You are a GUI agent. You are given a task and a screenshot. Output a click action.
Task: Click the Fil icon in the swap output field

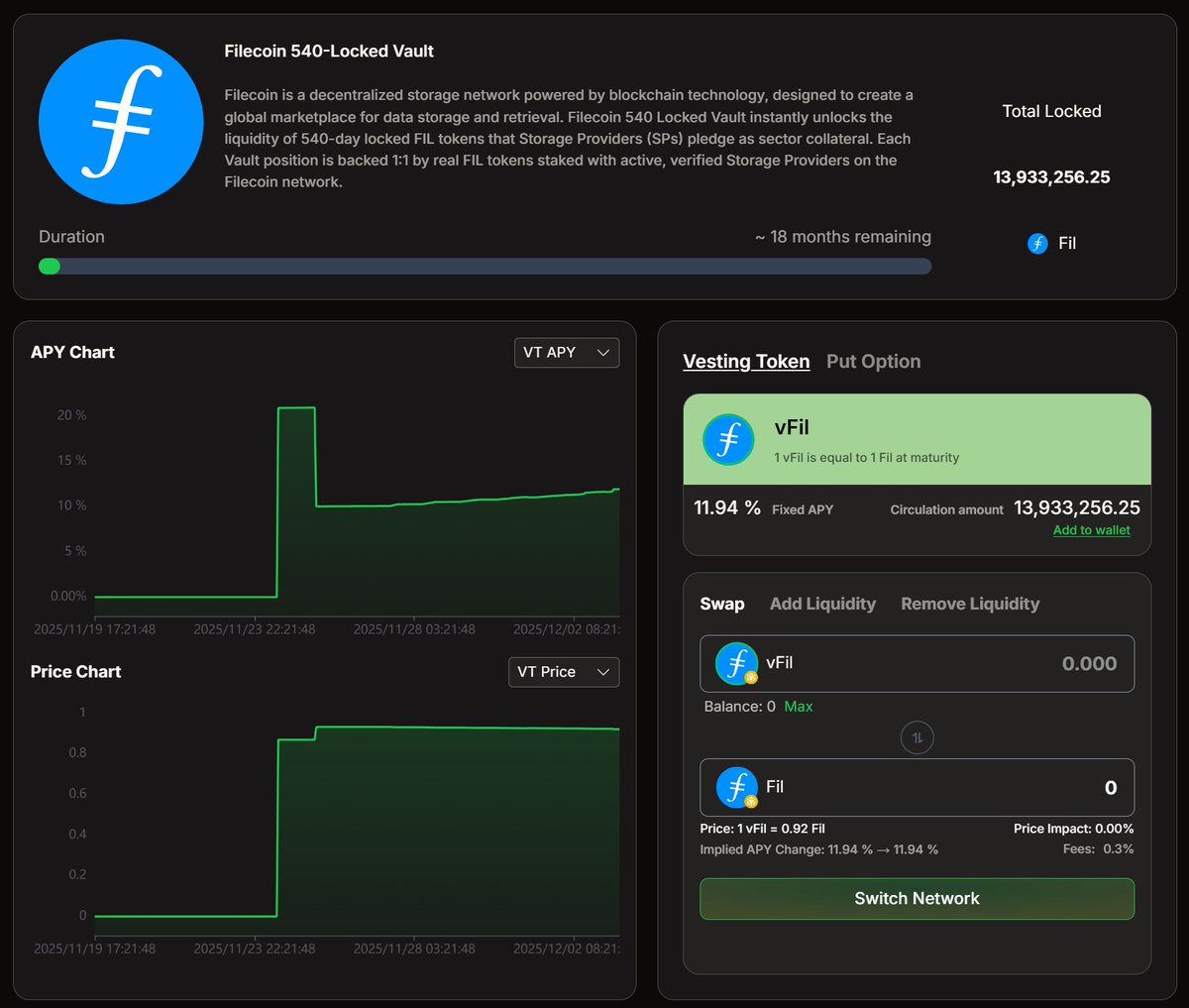(736, 787)
